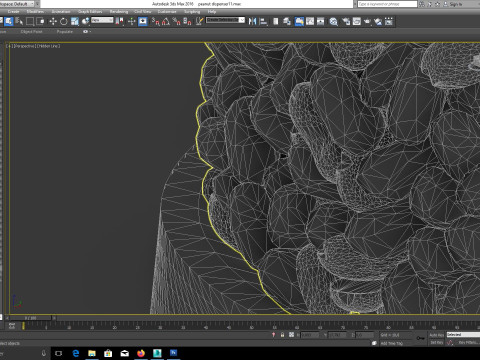
Task: Activate the Select and Place tool
Action: 85,22
